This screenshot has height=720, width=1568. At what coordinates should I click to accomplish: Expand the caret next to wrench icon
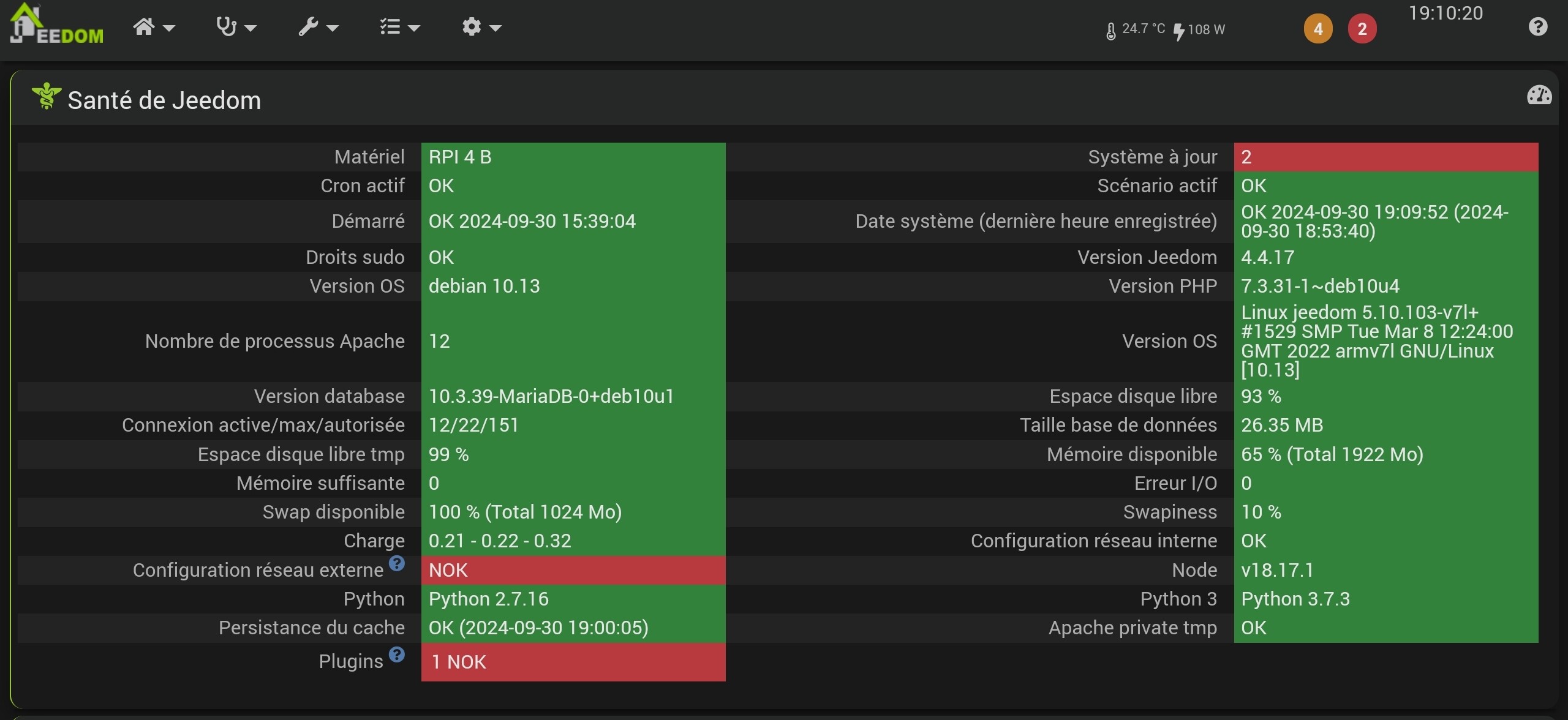pyautogui.click(x=333, y=28)
